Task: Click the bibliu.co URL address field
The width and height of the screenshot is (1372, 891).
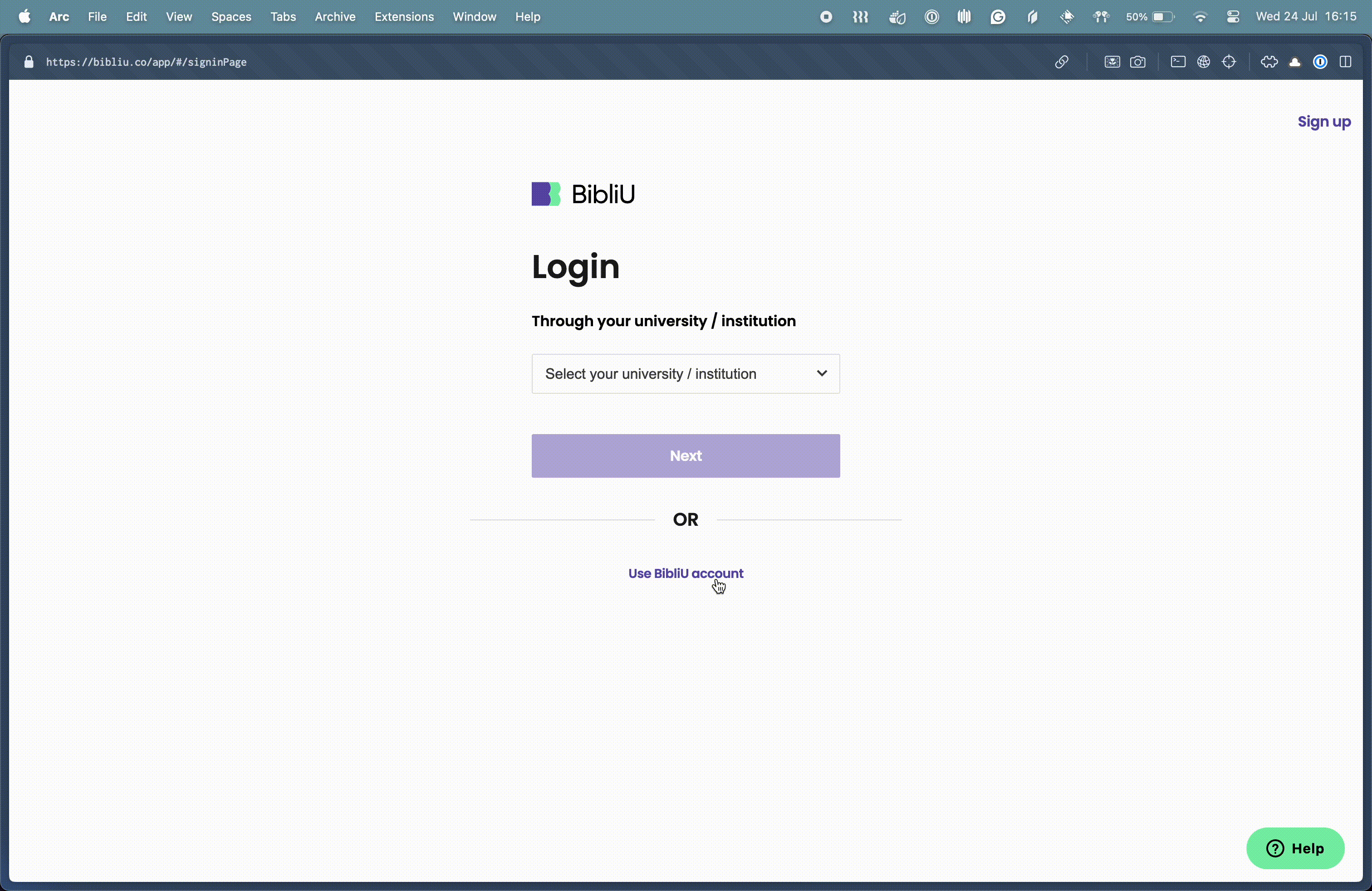Action: (x=146, y=62)
